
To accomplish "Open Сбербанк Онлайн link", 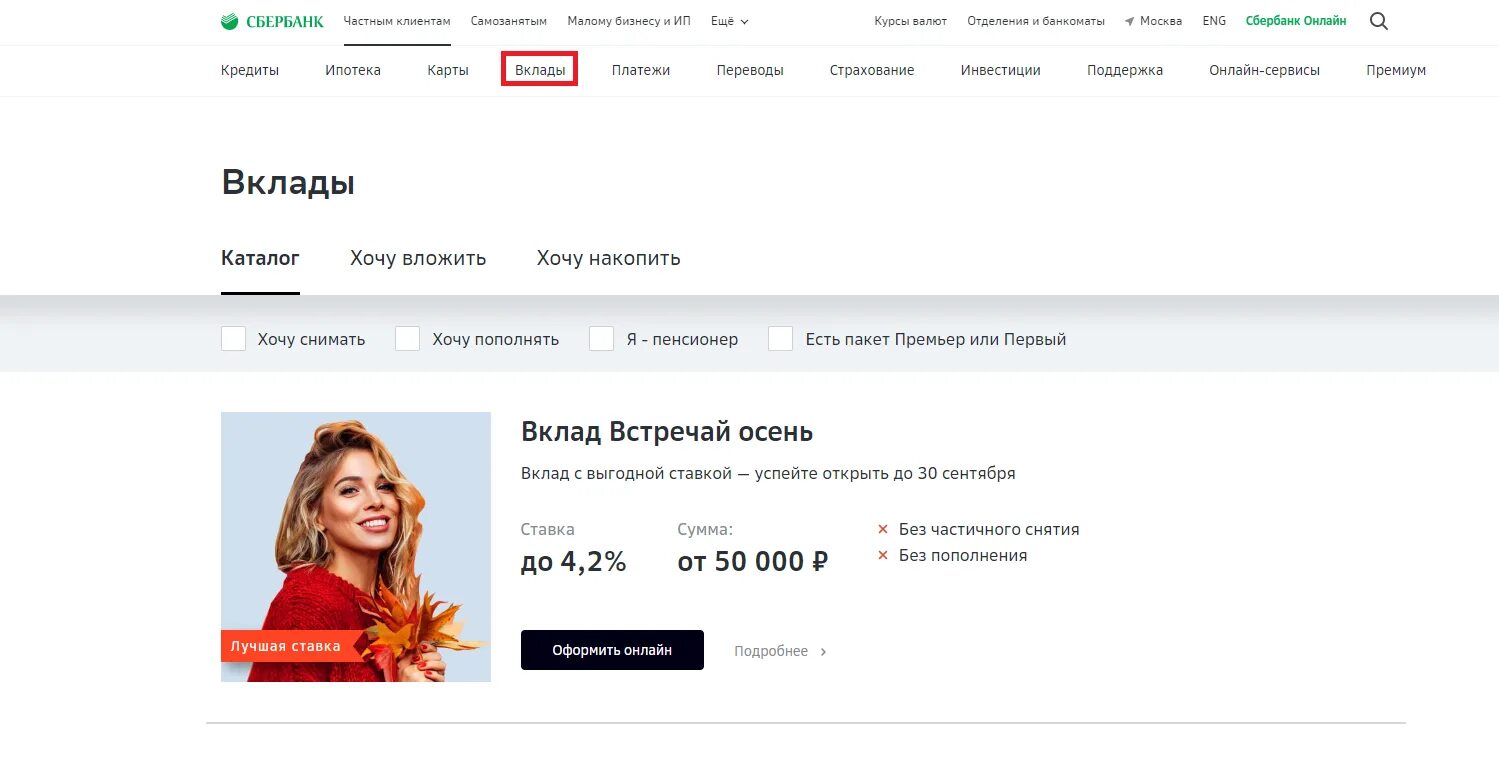I will [x=1296, y=21].
